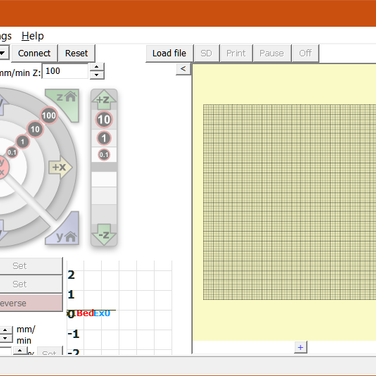Open the Help menu
The height and width of the screenshot is (376, 376).
[33, 36]
